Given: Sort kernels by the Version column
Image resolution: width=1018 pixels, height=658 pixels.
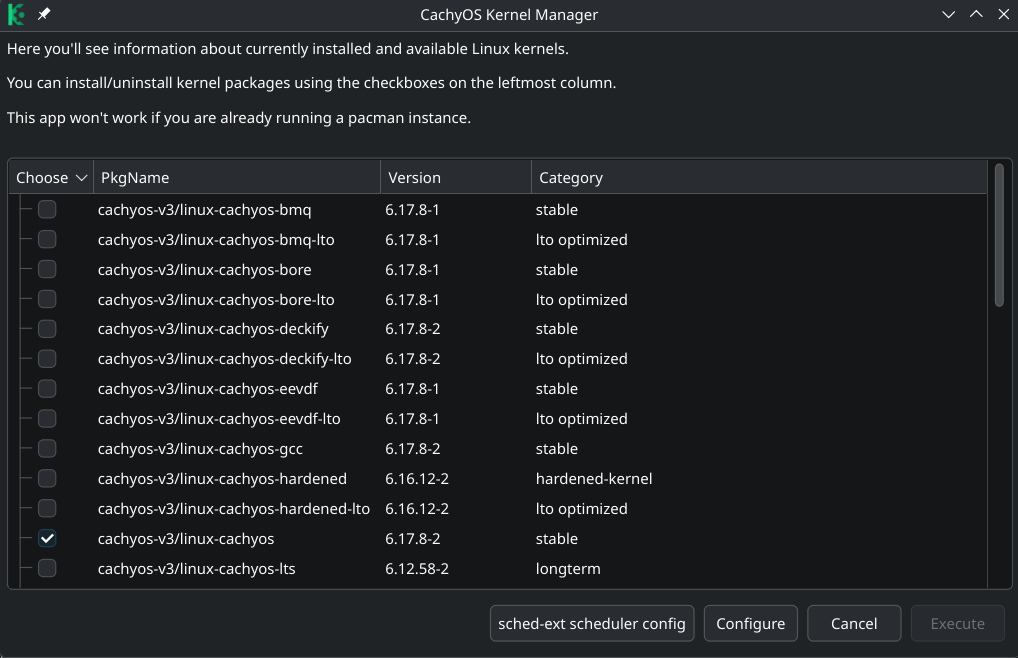Looking at the screenshot, I should point(413,177).
